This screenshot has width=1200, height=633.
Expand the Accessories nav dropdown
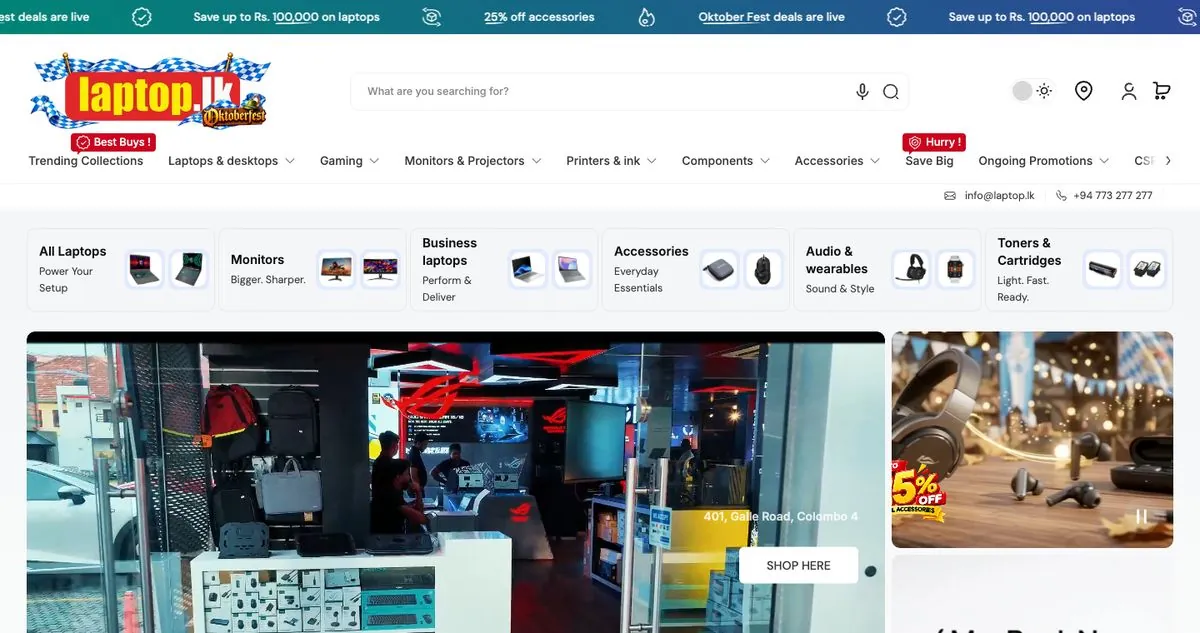pos(837,161)
